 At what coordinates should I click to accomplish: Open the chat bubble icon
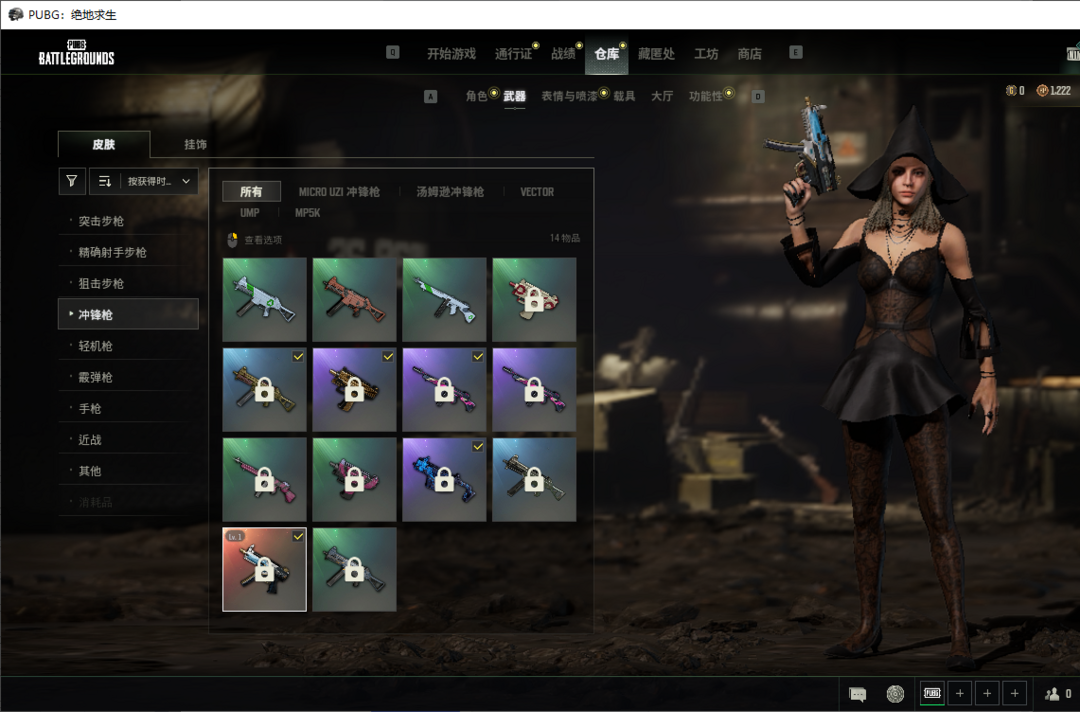[857, 694]
